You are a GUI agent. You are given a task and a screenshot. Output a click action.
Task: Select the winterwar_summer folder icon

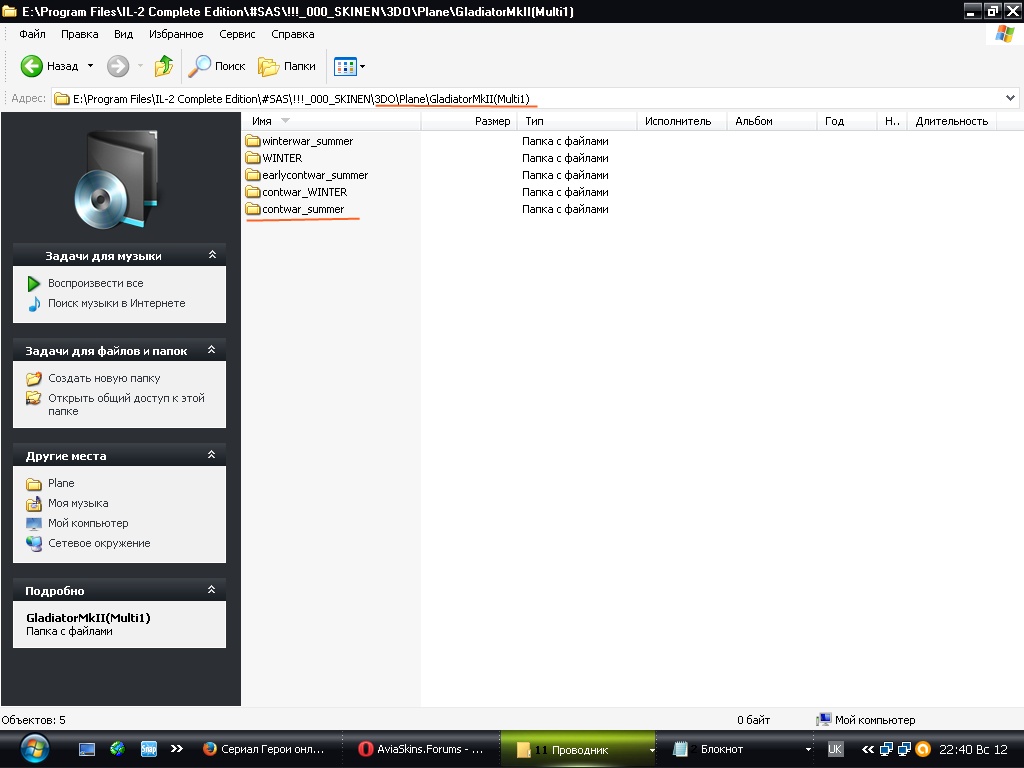tap(253, 140)
